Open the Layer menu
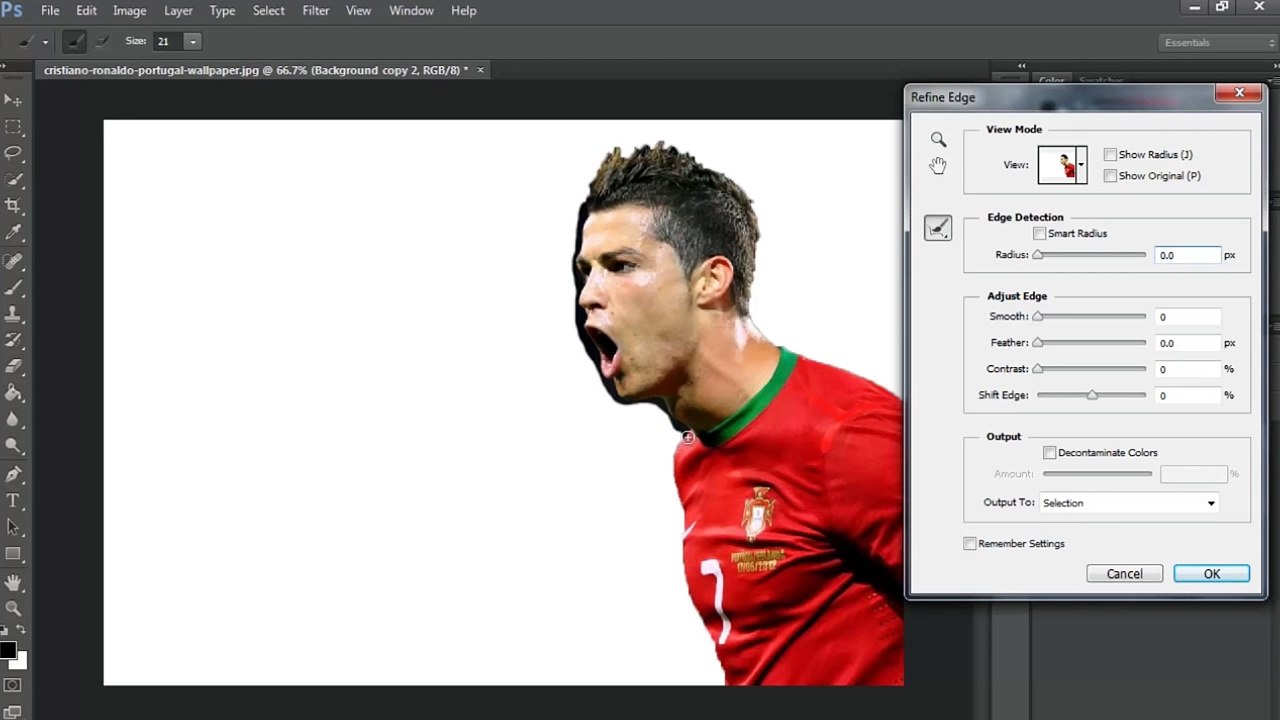Image resolution: width=1280 pixels, height=720 pixels. point(178,11)
